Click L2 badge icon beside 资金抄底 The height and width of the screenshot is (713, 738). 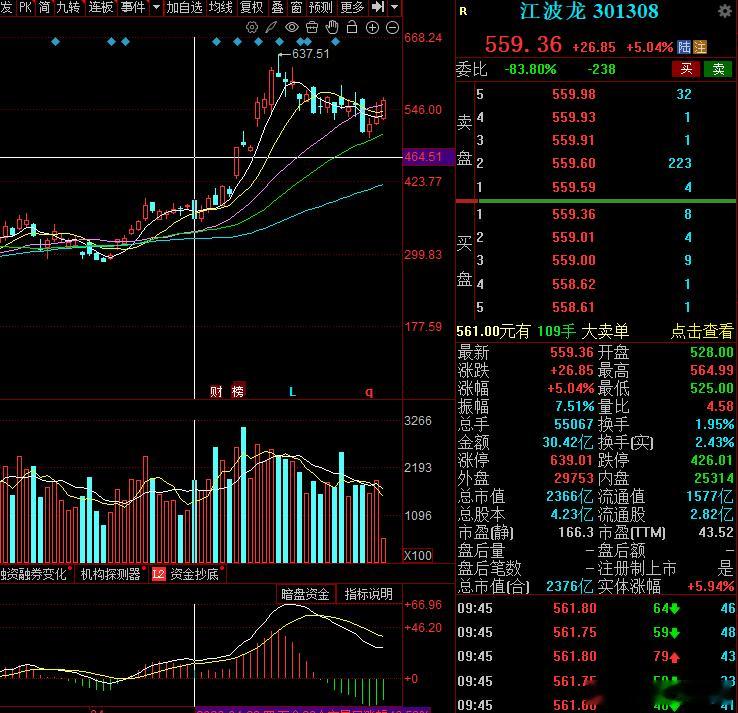tap(159, 574)
